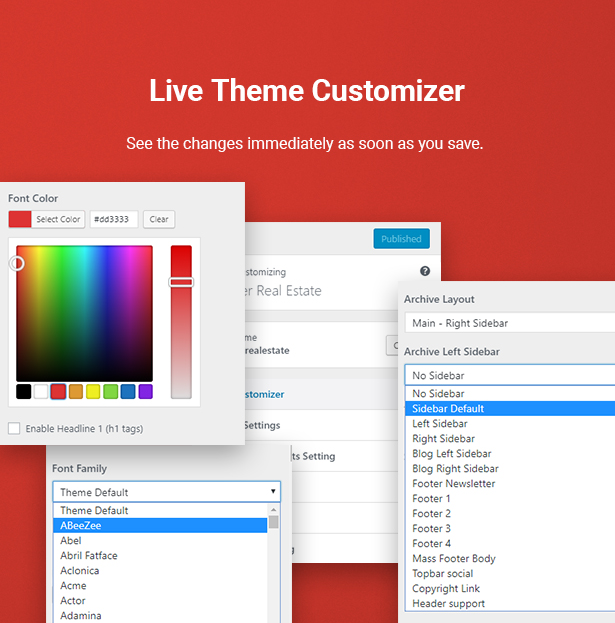This screenshot has width=615, height=623.
Task: Select Footer 3 option
Action: pos(510,528)
